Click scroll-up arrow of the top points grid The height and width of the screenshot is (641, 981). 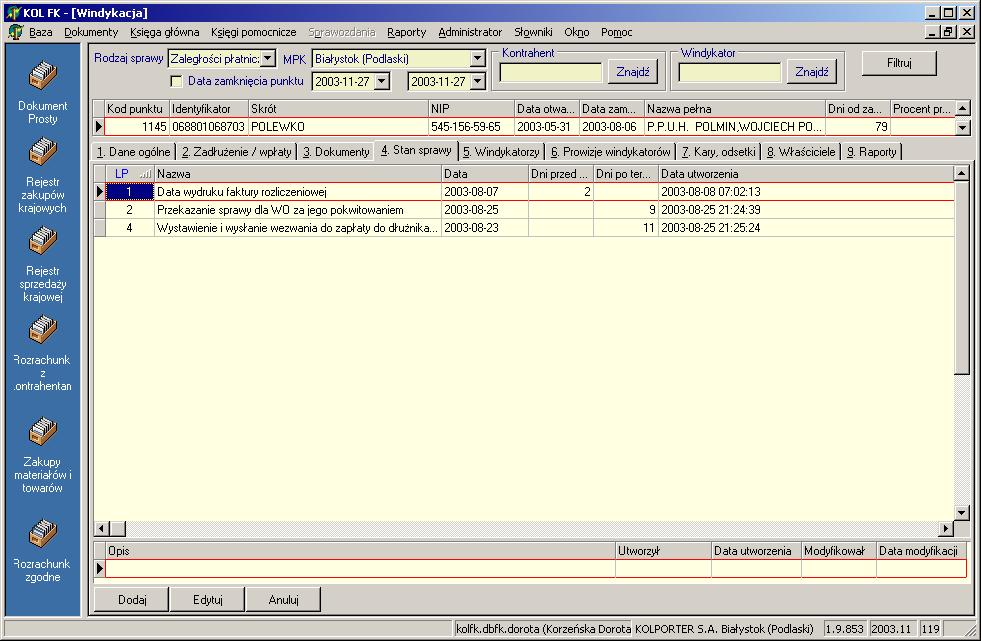point(963,108)
